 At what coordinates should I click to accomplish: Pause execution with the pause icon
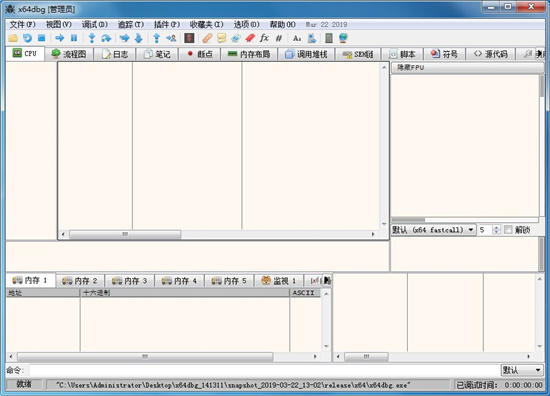tap(74, 38)
